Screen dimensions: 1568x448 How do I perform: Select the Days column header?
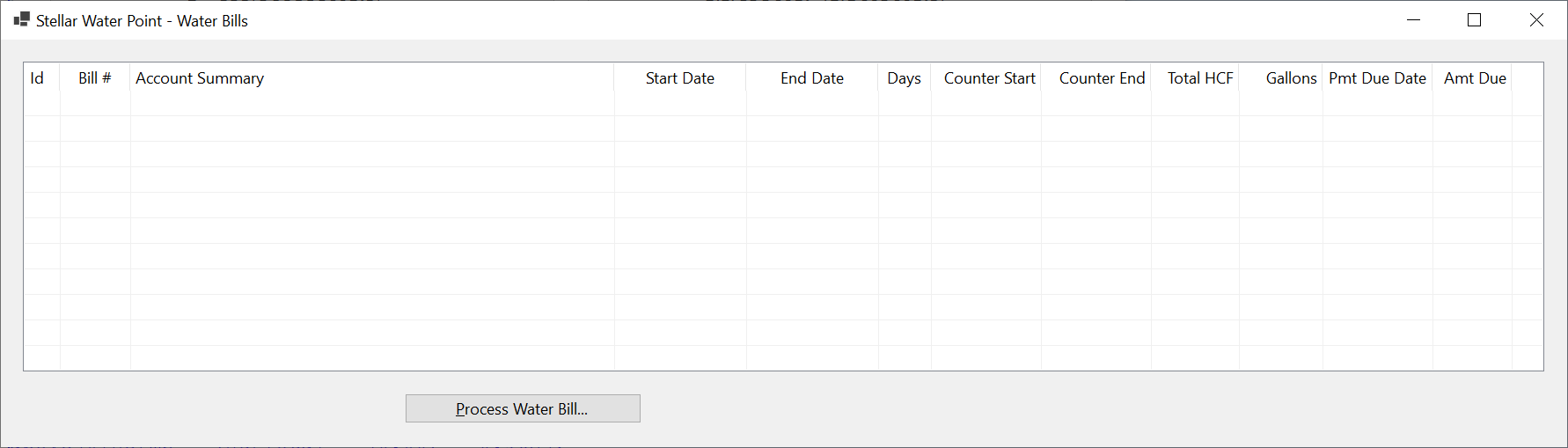(905, 77)
